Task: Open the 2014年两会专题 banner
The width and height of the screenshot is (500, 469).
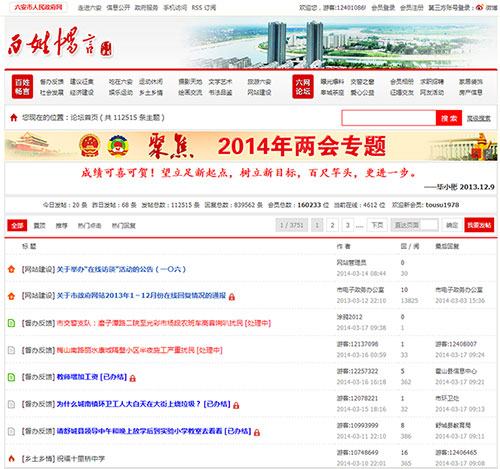Action: [251, 146]
